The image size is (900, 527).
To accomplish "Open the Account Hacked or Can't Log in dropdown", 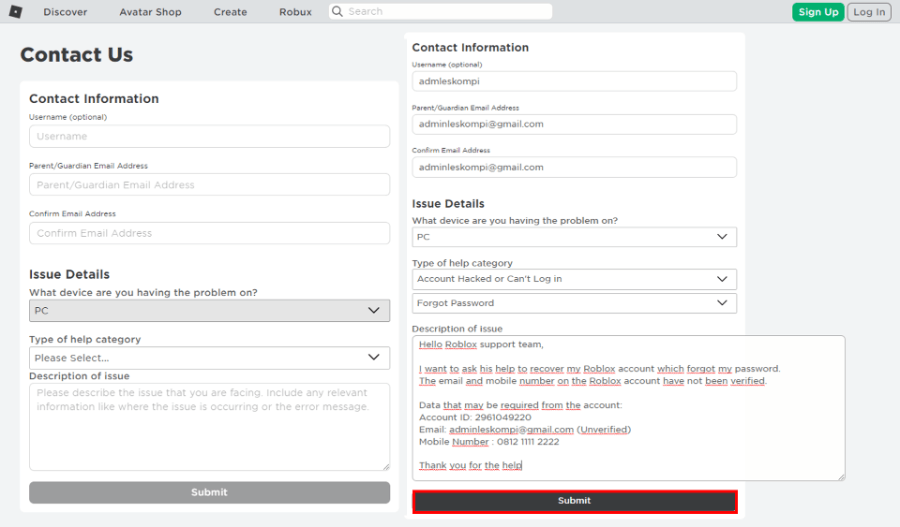I will pyautogui.click(x=574, y=279).
